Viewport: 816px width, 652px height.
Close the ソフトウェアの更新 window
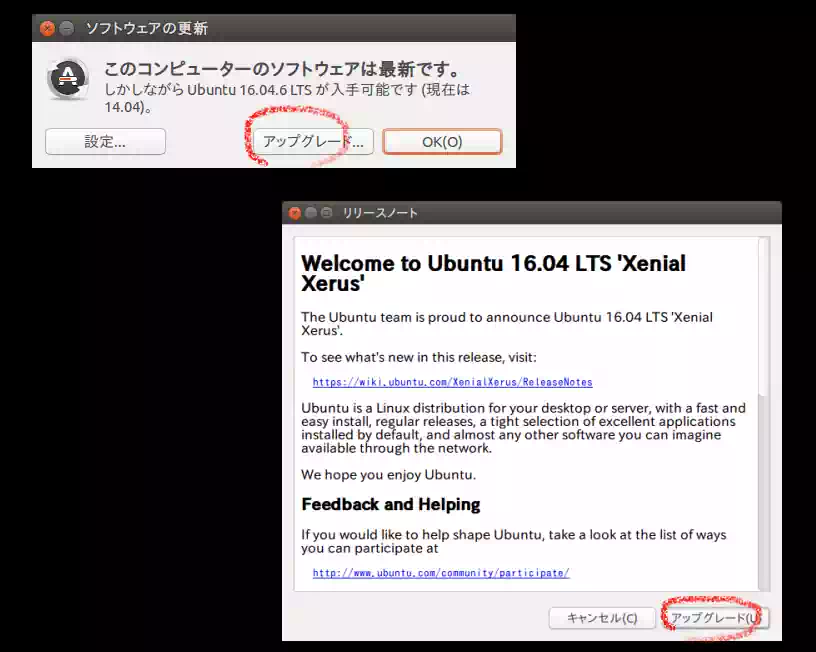click(x=47, y=28)
